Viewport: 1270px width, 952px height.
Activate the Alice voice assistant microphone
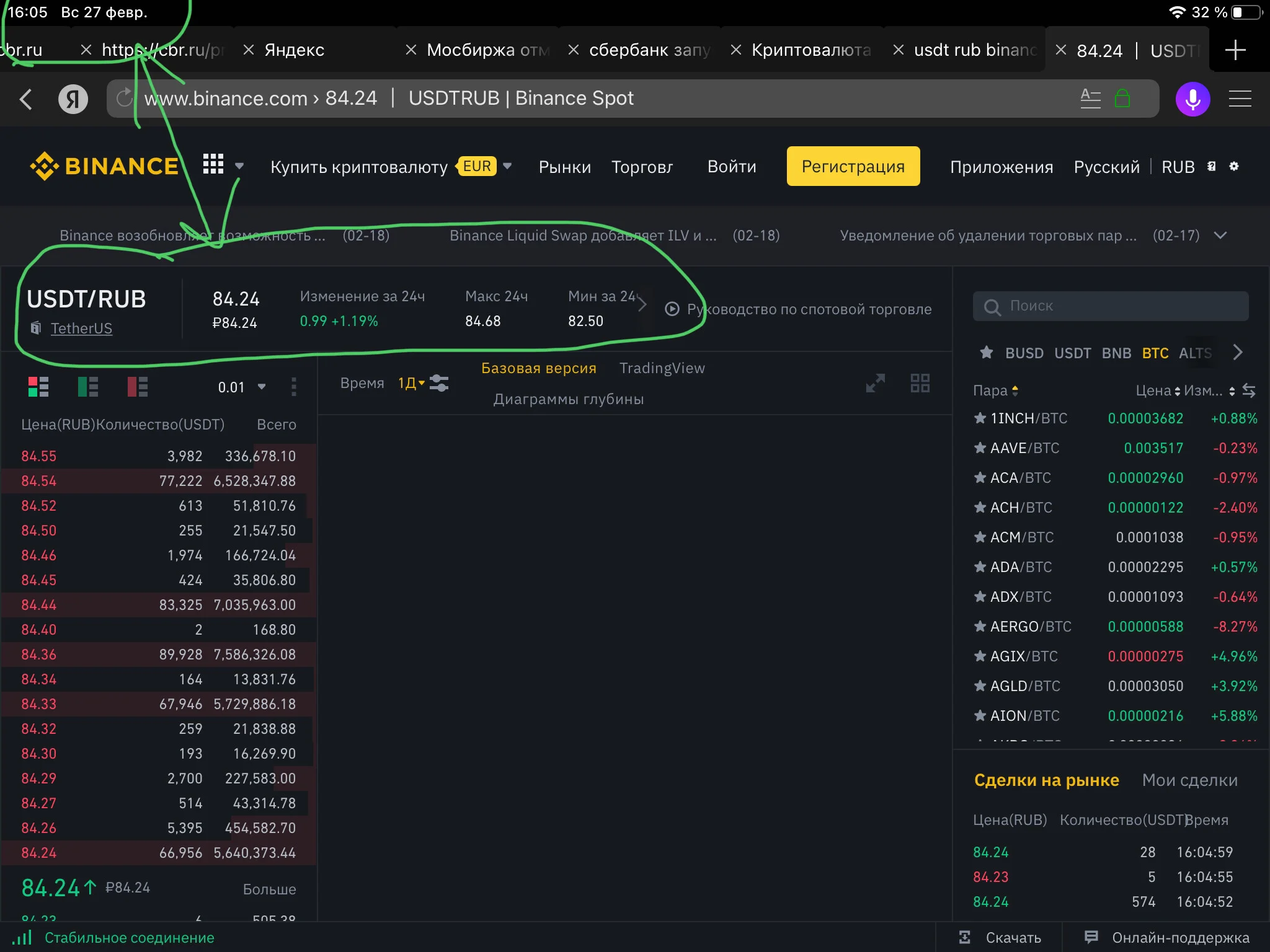click(x=1192, y=99)
